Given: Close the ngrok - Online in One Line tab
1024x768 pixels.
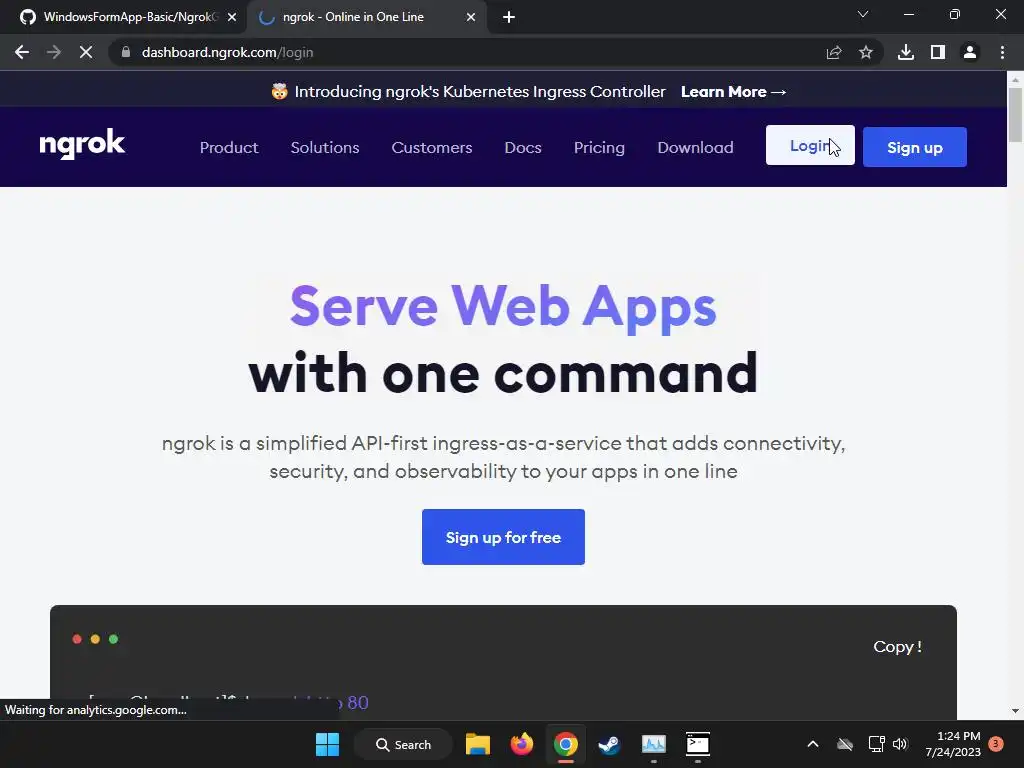Looking at the screenshot, I should pyautogui.click(x=471, y=17).
